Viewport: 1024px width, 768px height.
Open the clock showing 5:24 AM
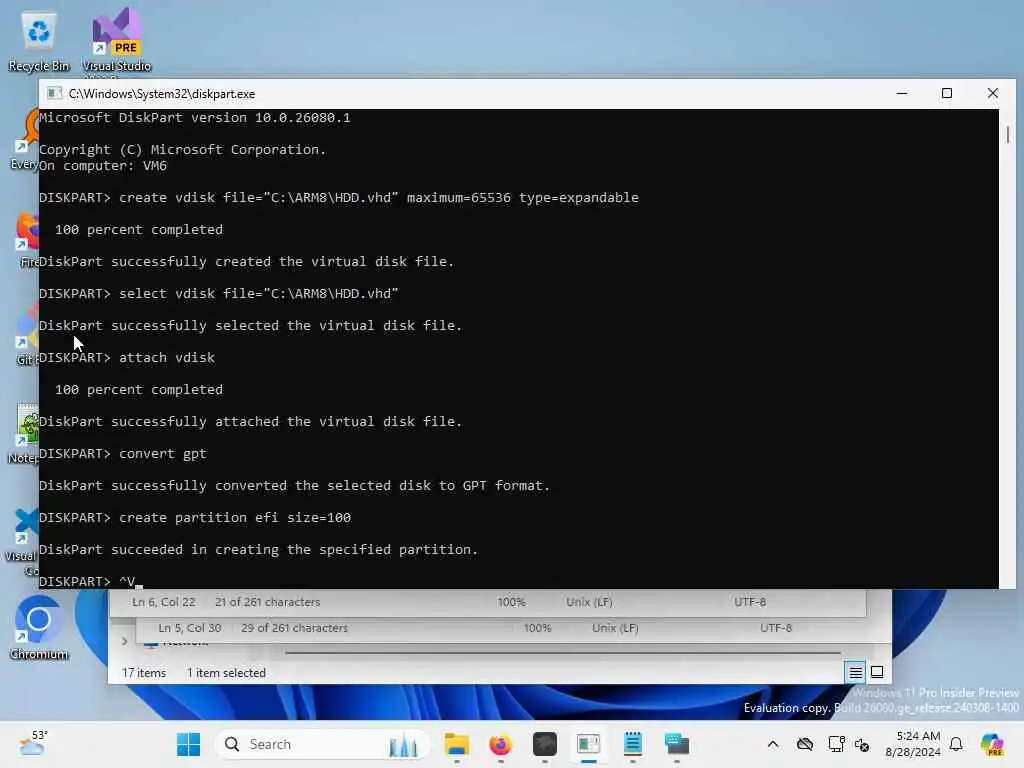[x=913, y=744]
